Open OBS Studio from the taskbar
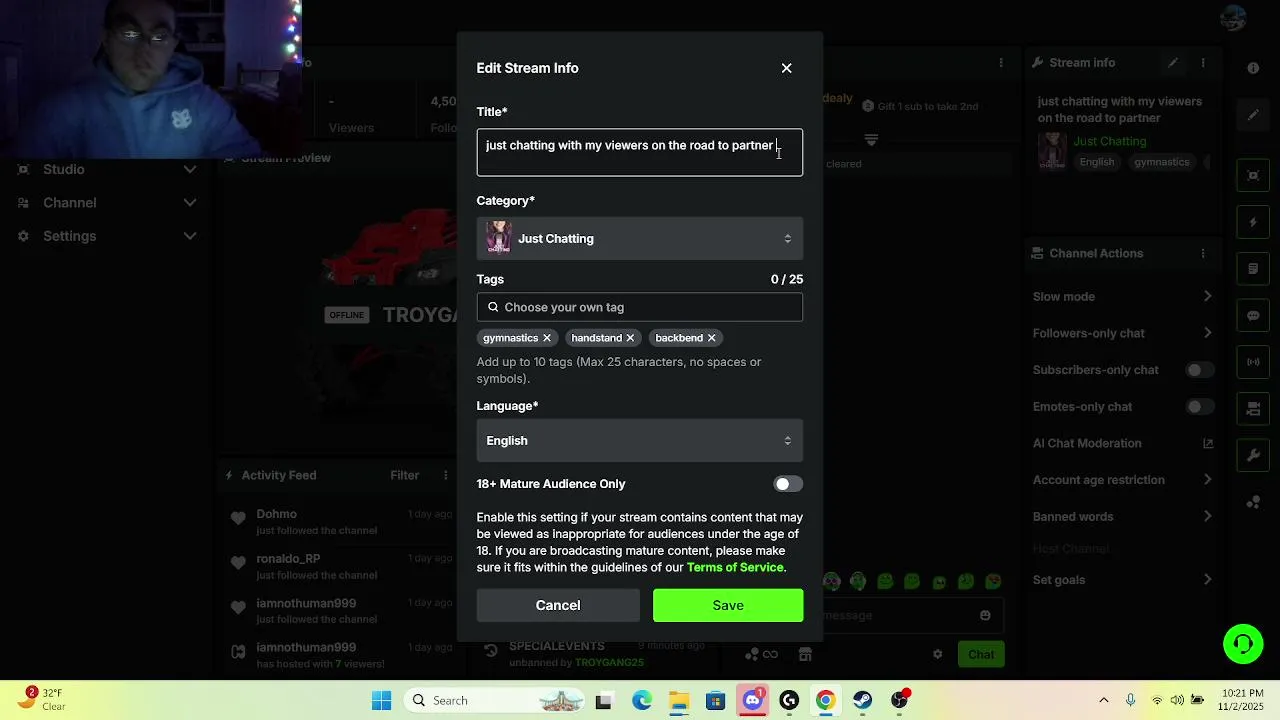Screen dimensions: 1280x720 tap(899, 700)
